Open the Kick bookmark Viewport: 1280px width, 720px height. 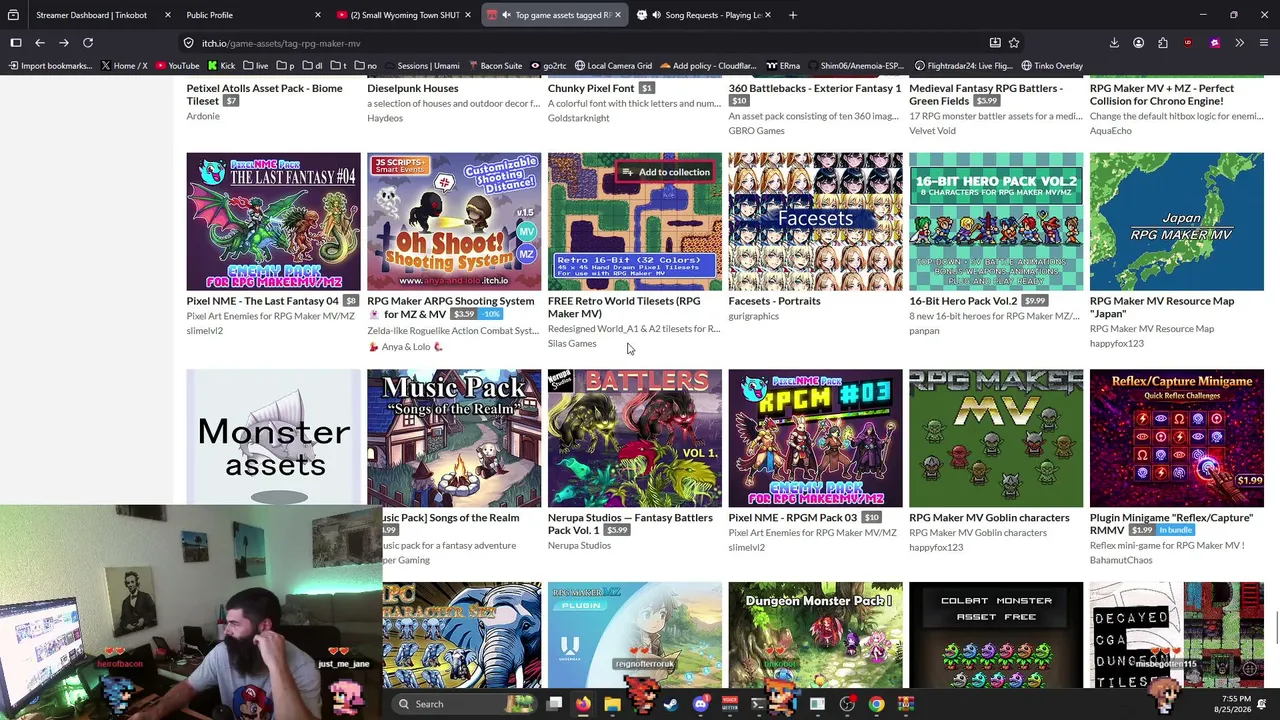(x=219, y=66)
